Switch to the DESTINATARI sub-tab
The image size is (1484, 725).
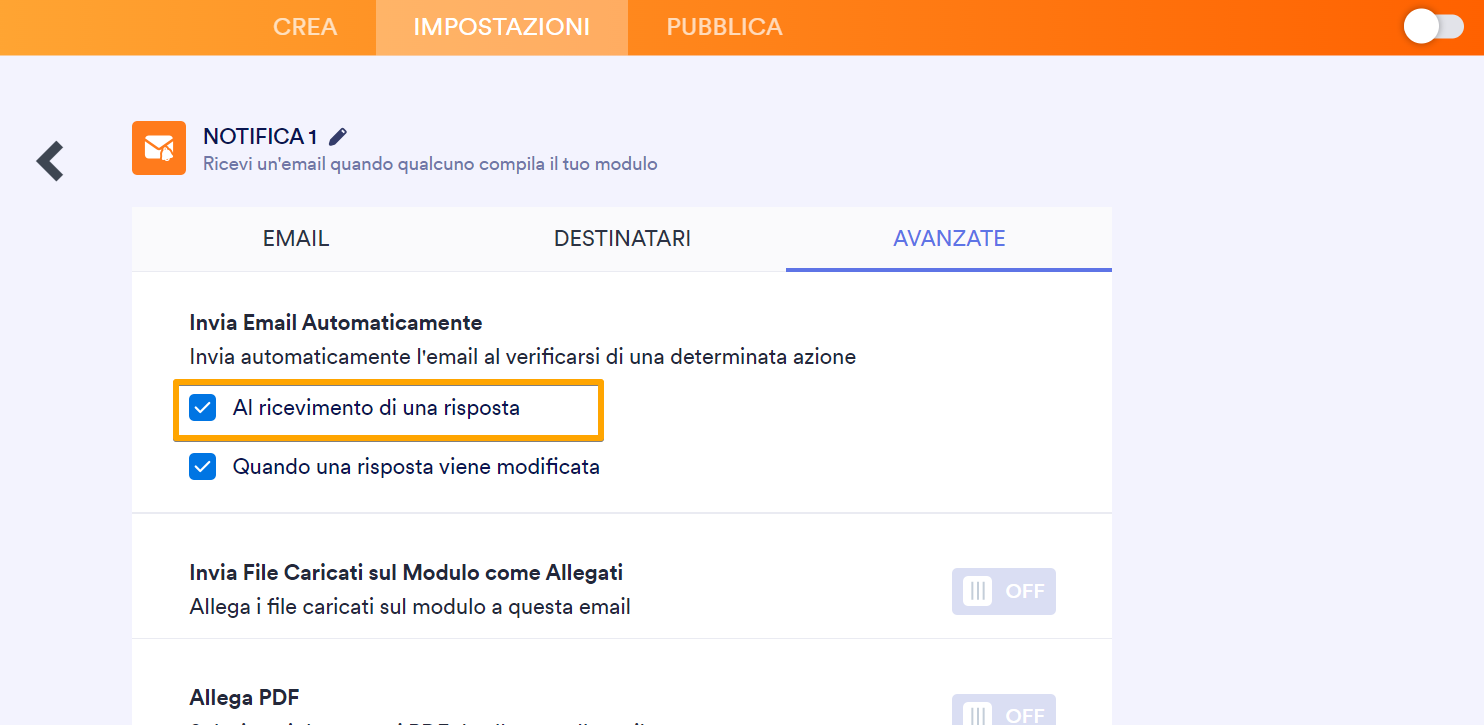(x=622, y=239)
